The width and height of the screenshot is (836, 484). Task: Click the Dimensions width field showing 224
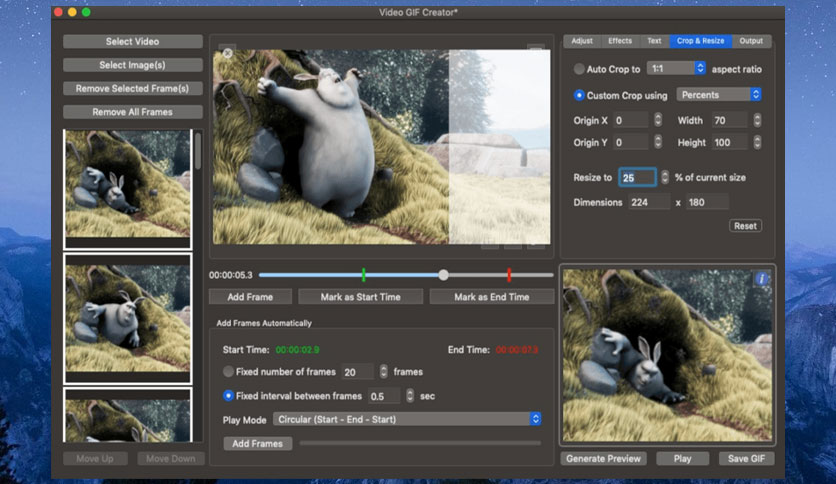pyautogui.click(x=648, y=202)
